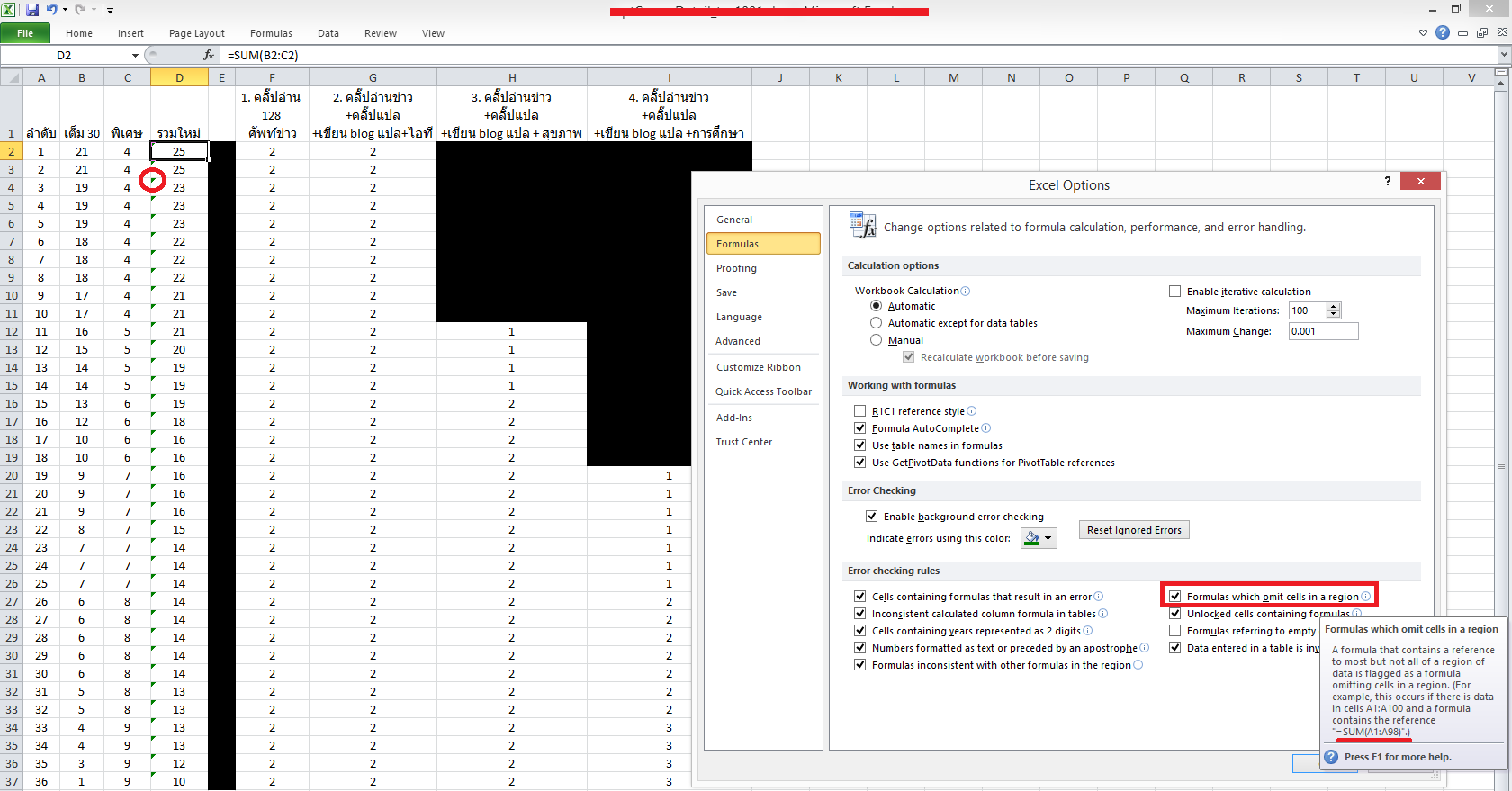Click the Select All corner triangle of the sheet
The width and height of the screenshot is (1512, 791).
pos(13,78)
